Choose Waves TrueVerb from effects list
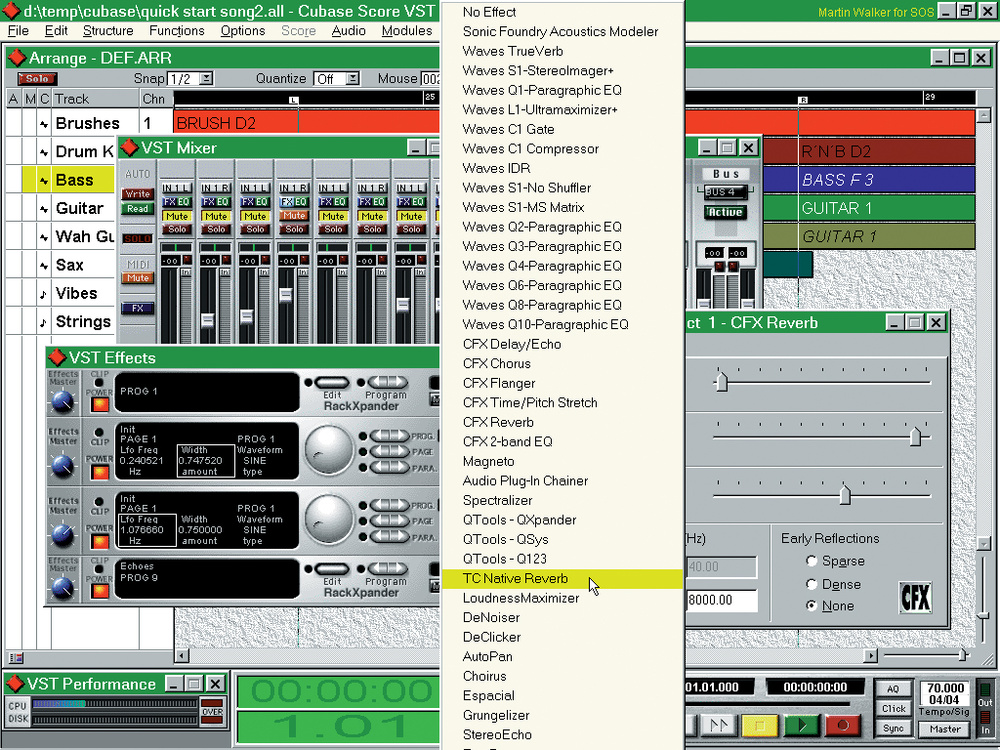 pos(562,51)
